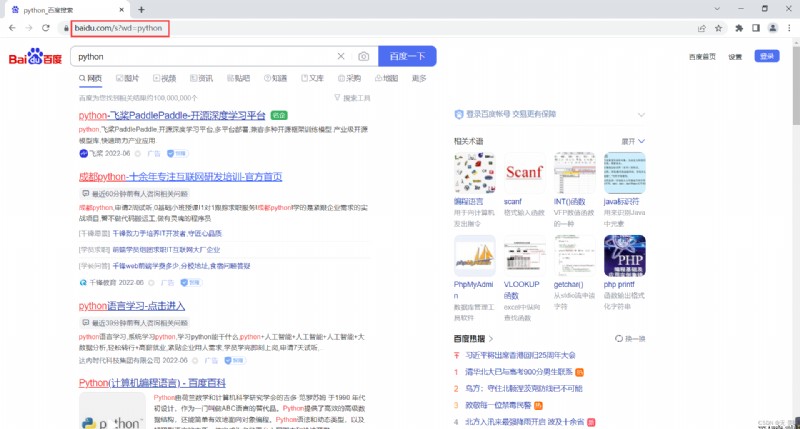Screen dimensions: 800x429
Task: Open the 设置 settings menu
Action: 735,57
